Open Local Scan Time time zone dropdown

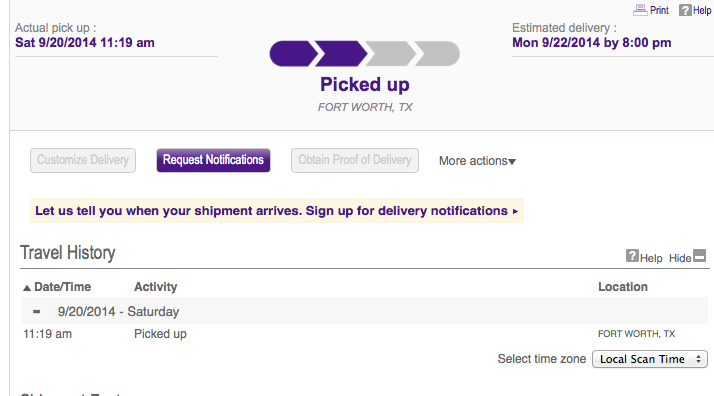pyautogui.click(x=650, y=359)
